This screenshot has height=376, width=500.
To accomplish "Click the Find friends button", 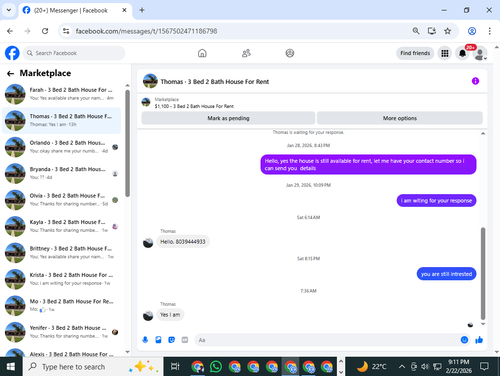I will (x=415, y=53).
